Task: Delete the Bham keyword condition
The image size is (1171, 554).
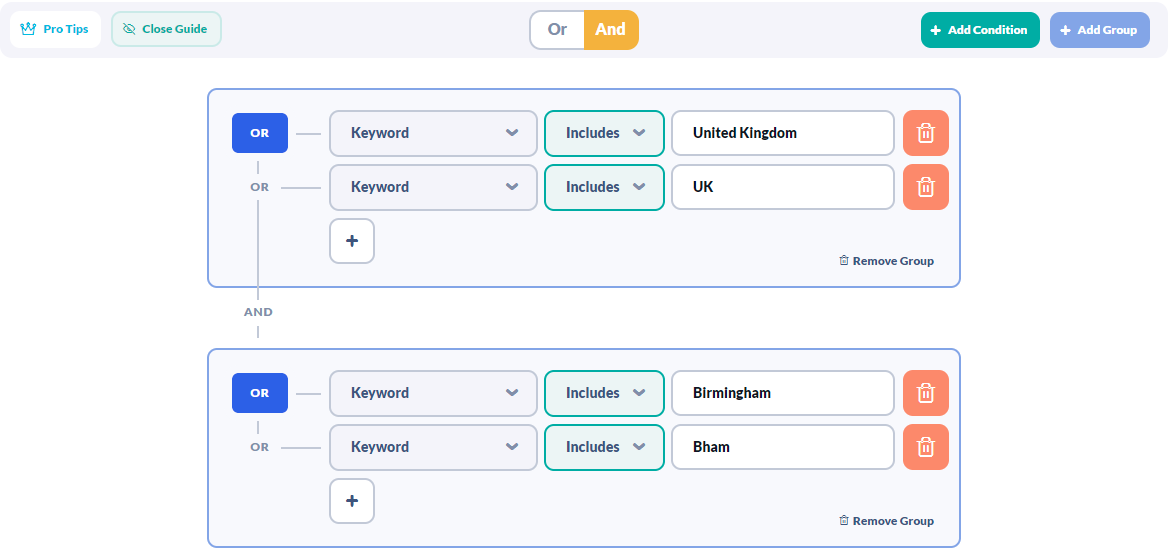Action: click(925, 446)
